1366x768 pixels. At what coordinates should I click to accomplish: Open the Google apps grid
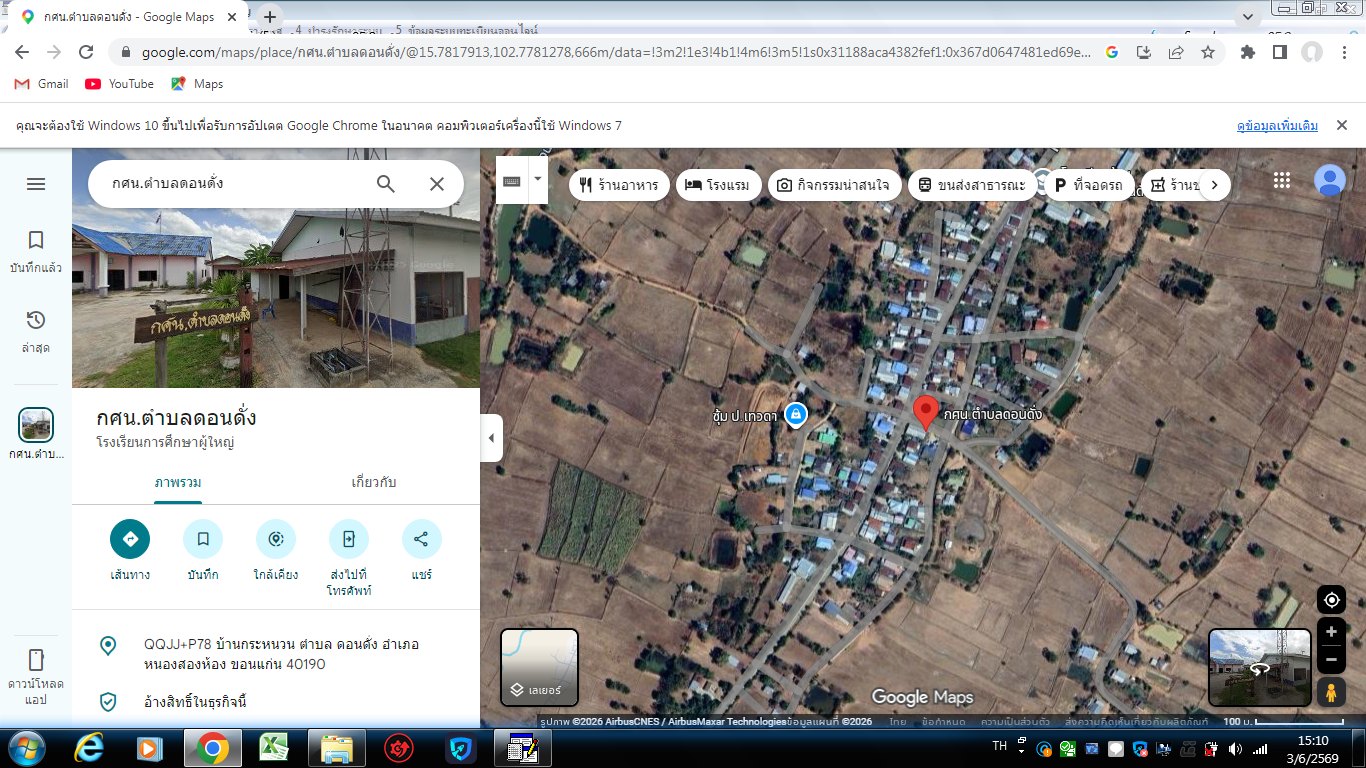1282,180
